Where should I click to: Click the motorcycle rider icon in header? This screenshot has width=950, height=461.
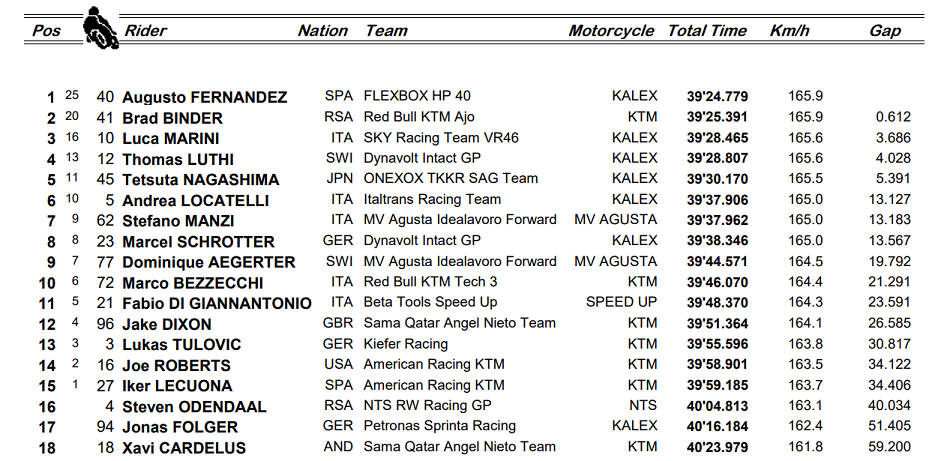[x=101, y=28]
